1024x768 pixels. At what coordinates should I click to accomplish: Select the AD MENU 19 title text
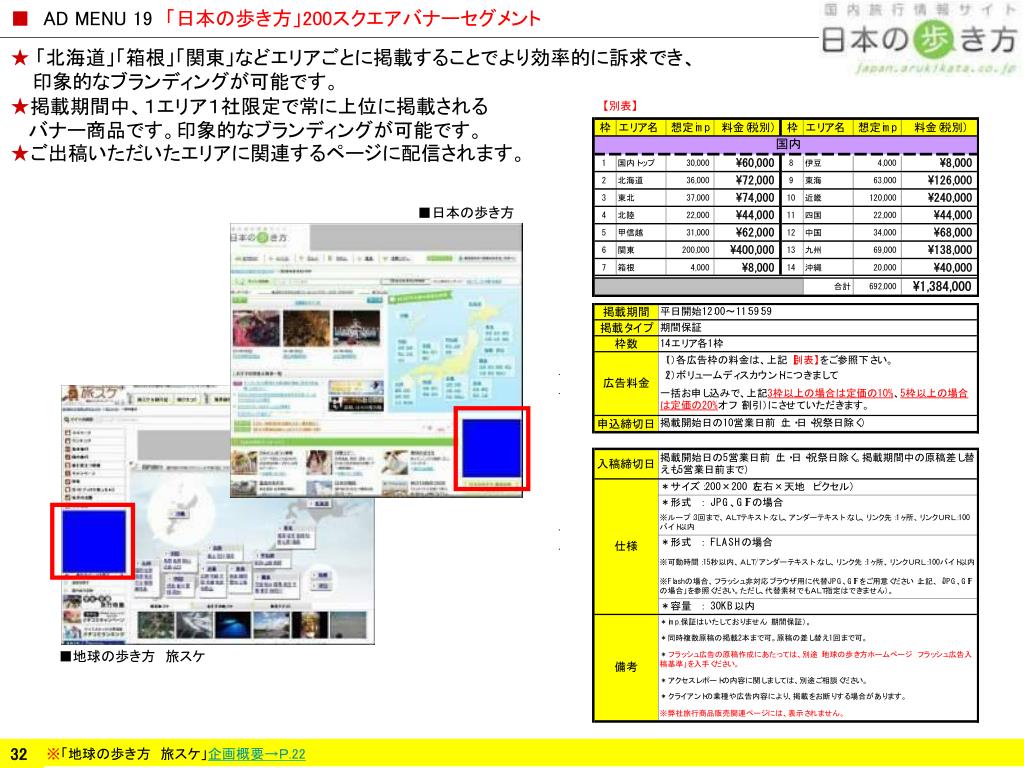pyautogui.click(x=97, y=18)
